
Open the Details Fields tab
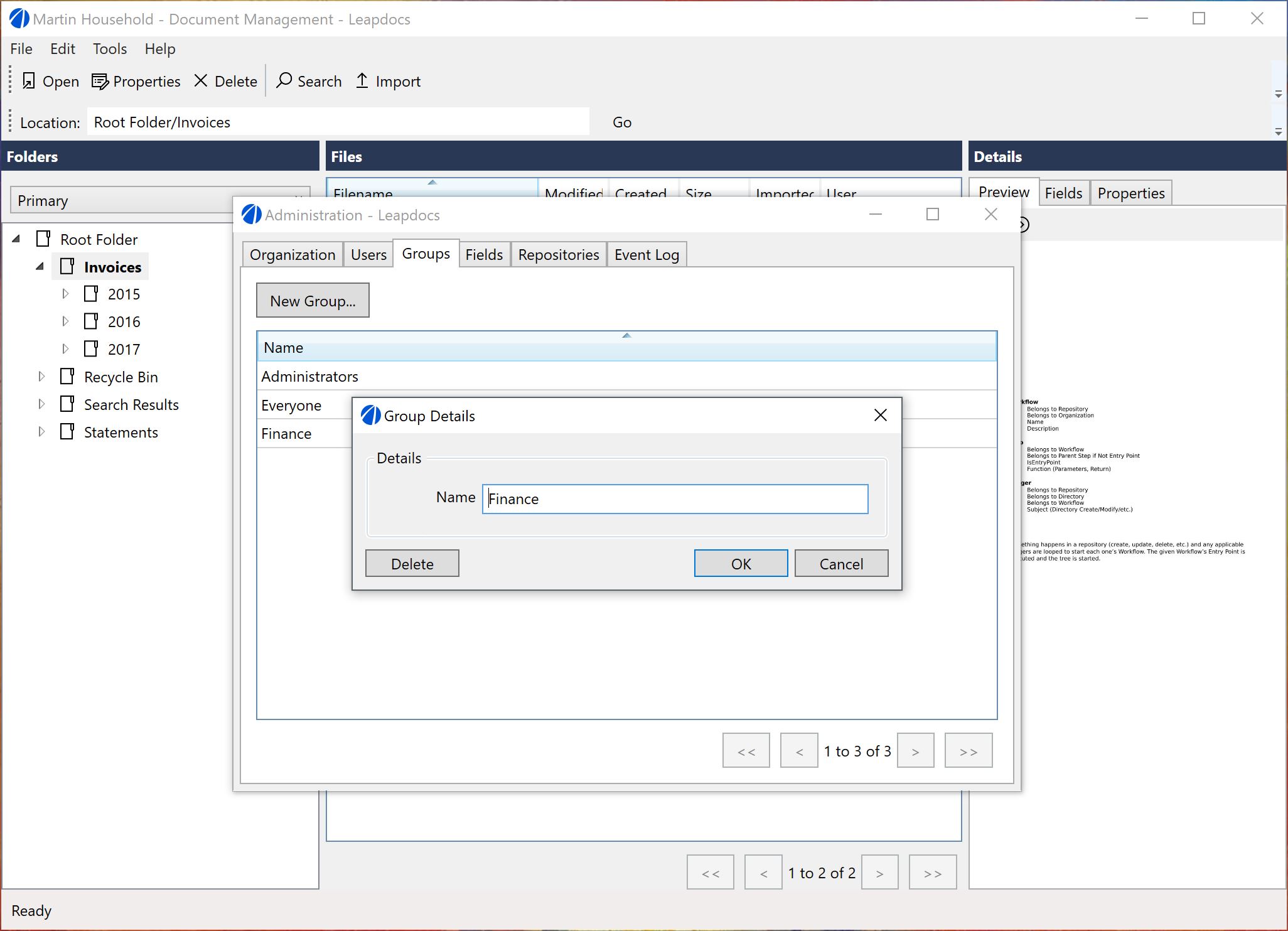click(1063, 193)
